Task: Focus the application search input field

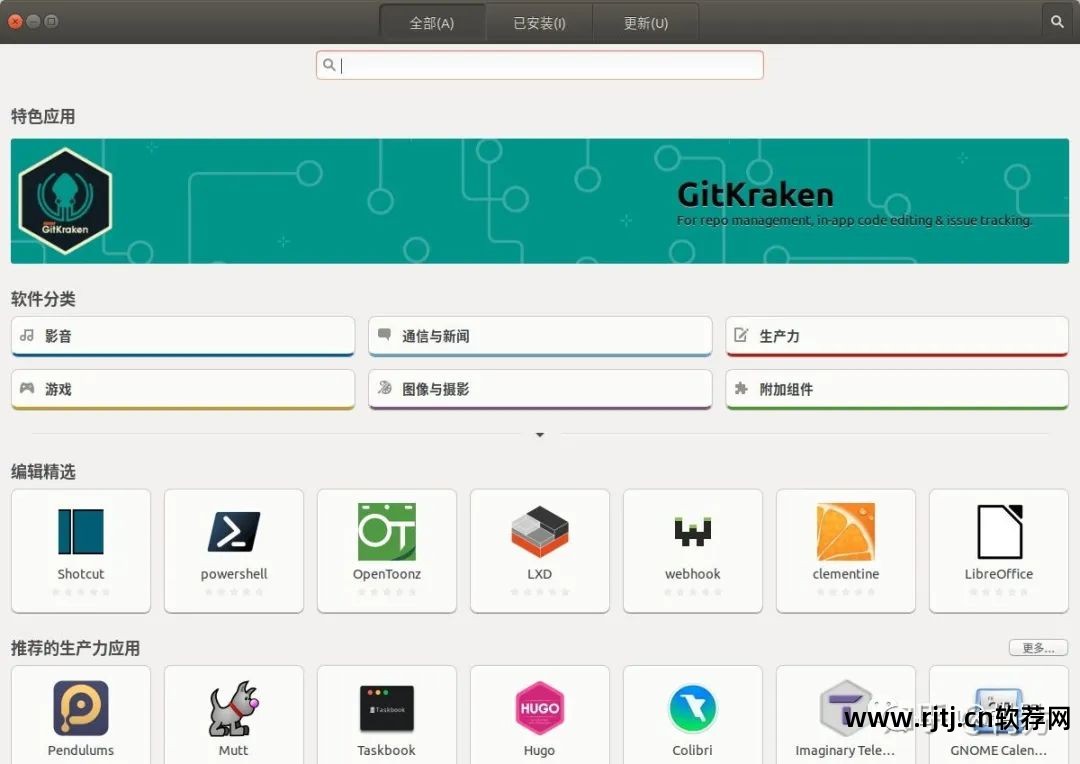Action: [539, 65]
